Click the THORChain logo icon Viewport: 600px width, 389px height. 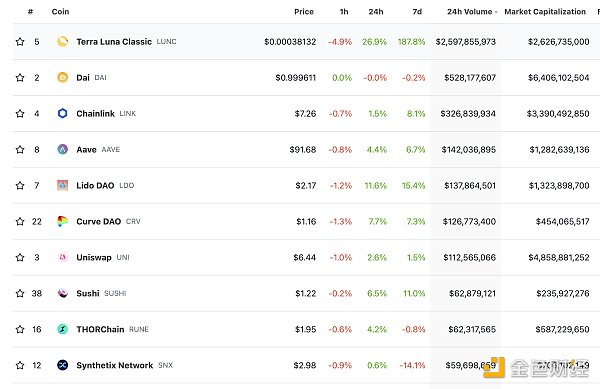click(x=62, y=329)
